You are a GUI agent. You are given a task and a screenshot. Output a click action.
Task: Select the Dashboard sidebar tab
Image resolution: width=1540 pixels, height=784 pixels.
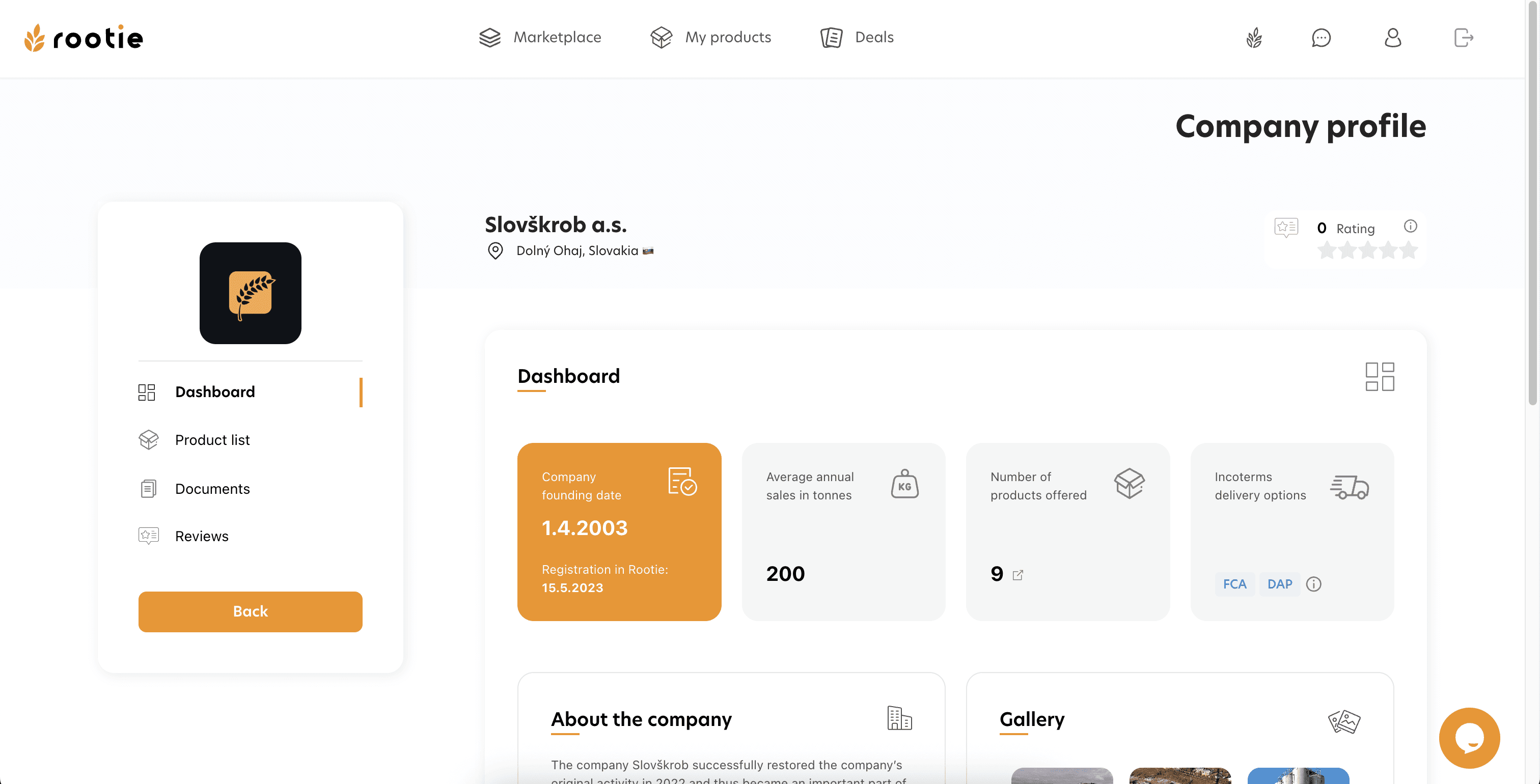coord(251,392)
